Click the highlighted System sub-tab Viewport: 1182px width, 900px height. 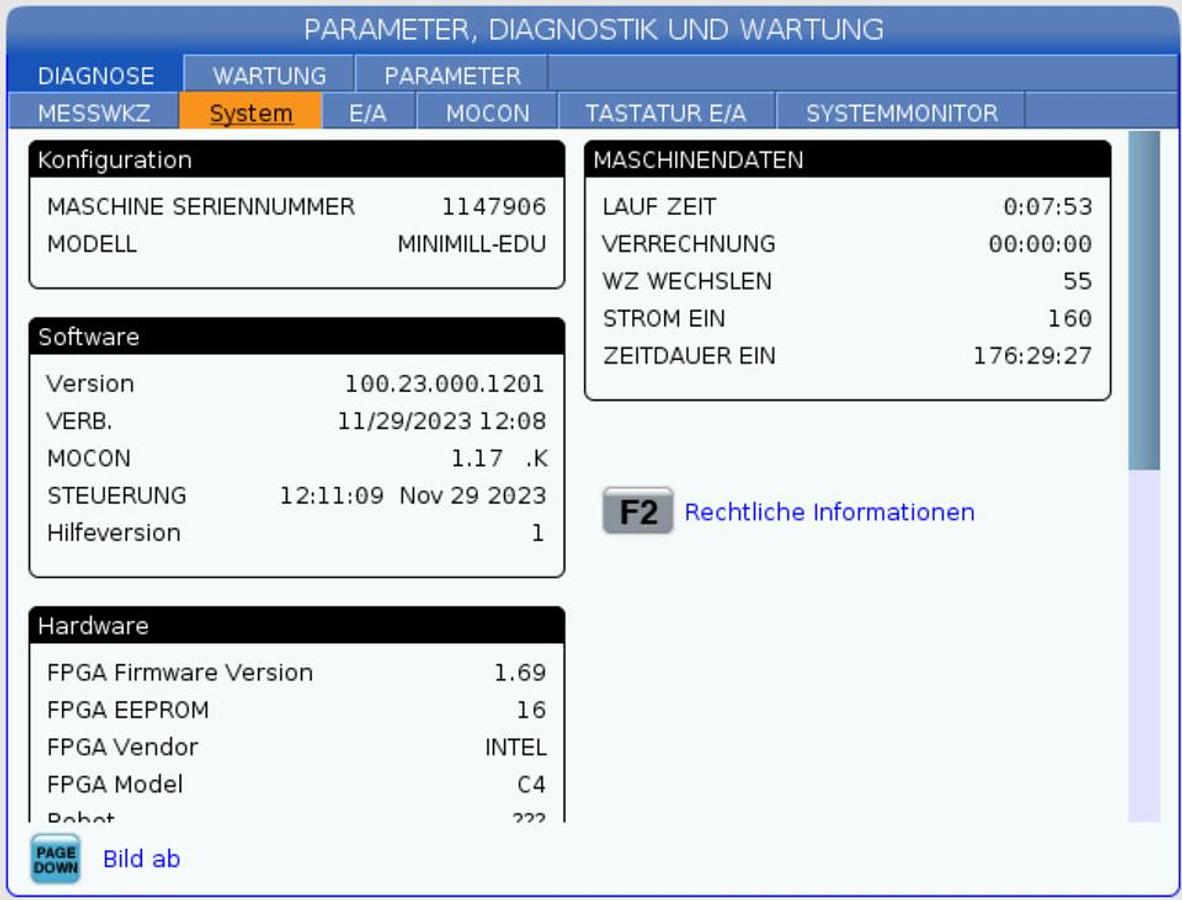point(251,113)
